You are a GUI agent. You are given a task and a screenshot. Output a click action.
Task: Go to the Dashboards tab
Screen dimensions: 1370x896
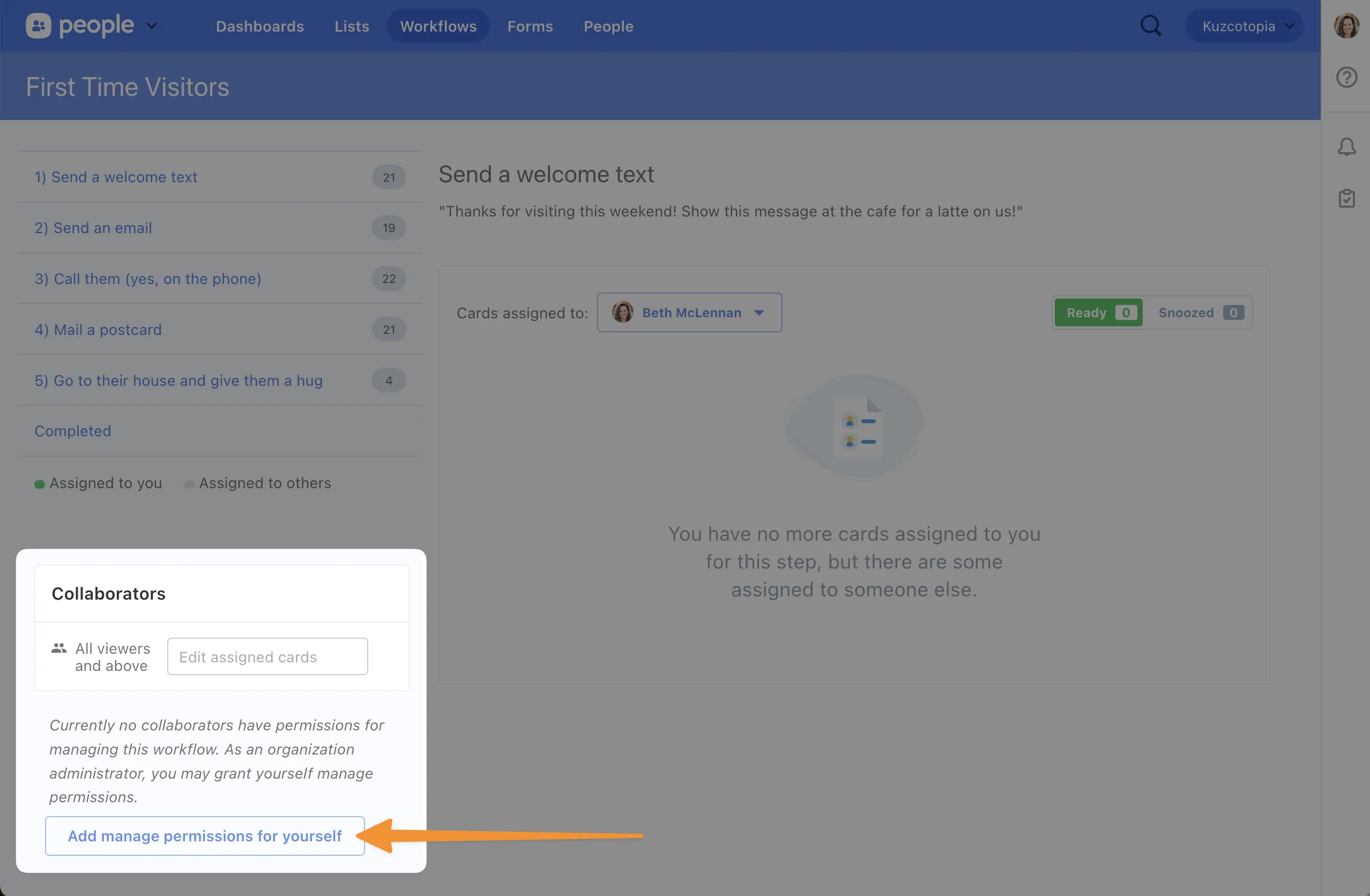(x=259, y=26)
